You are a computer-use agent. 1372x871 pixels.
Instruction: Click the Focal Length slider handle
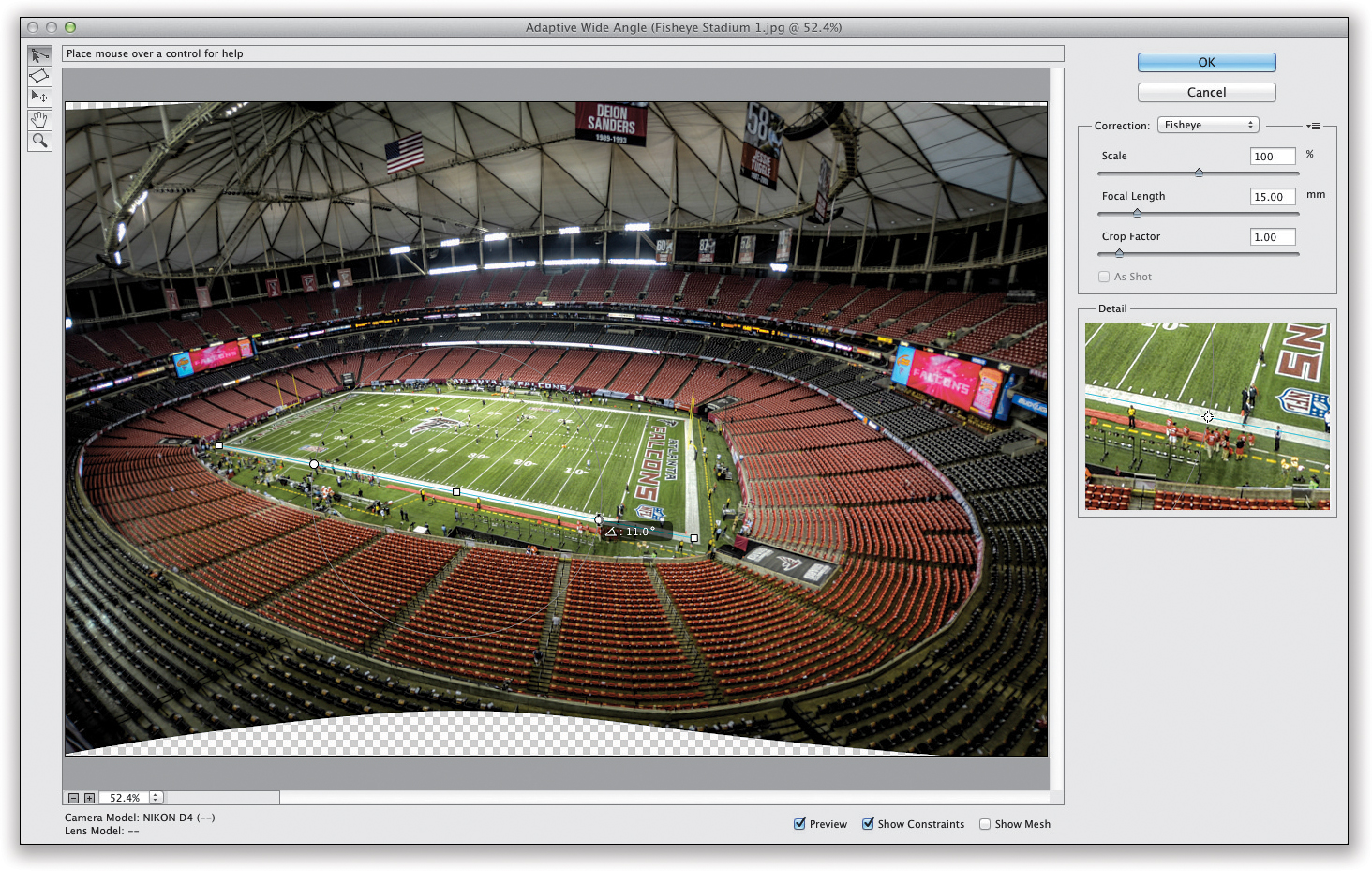coord(1137,213)
